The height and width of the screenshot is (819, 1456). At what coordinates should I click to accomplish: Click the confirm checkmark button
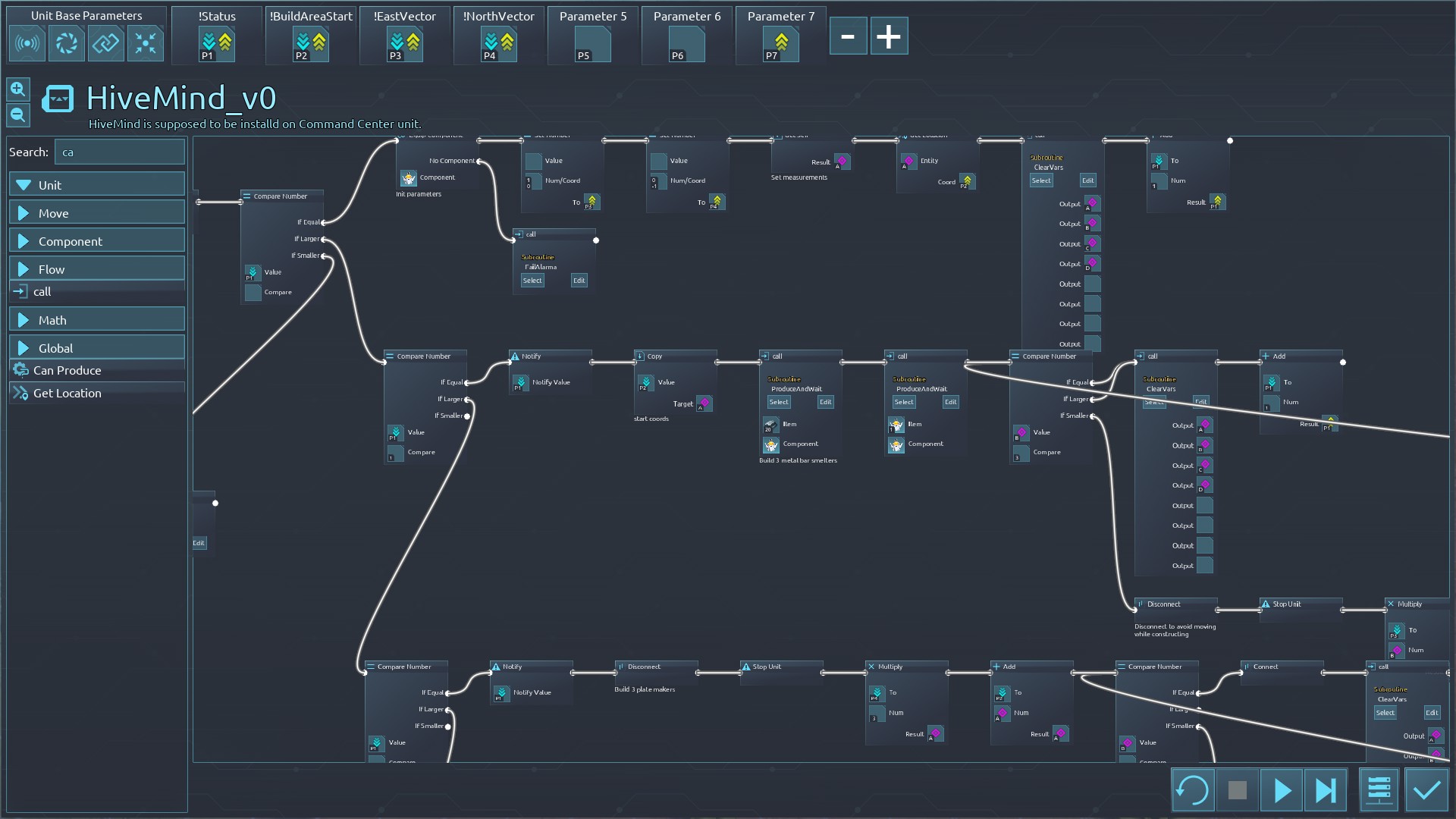pyautogui.click(x=1426, y=791)
